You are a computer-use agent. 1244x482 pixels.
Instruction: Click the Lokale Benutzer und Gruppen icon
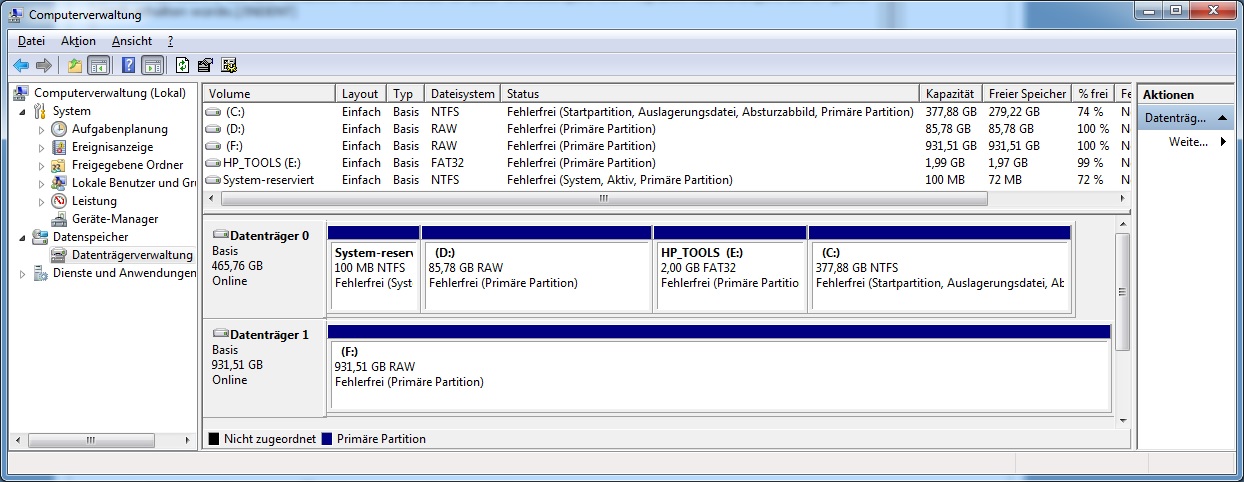point(59,183)
